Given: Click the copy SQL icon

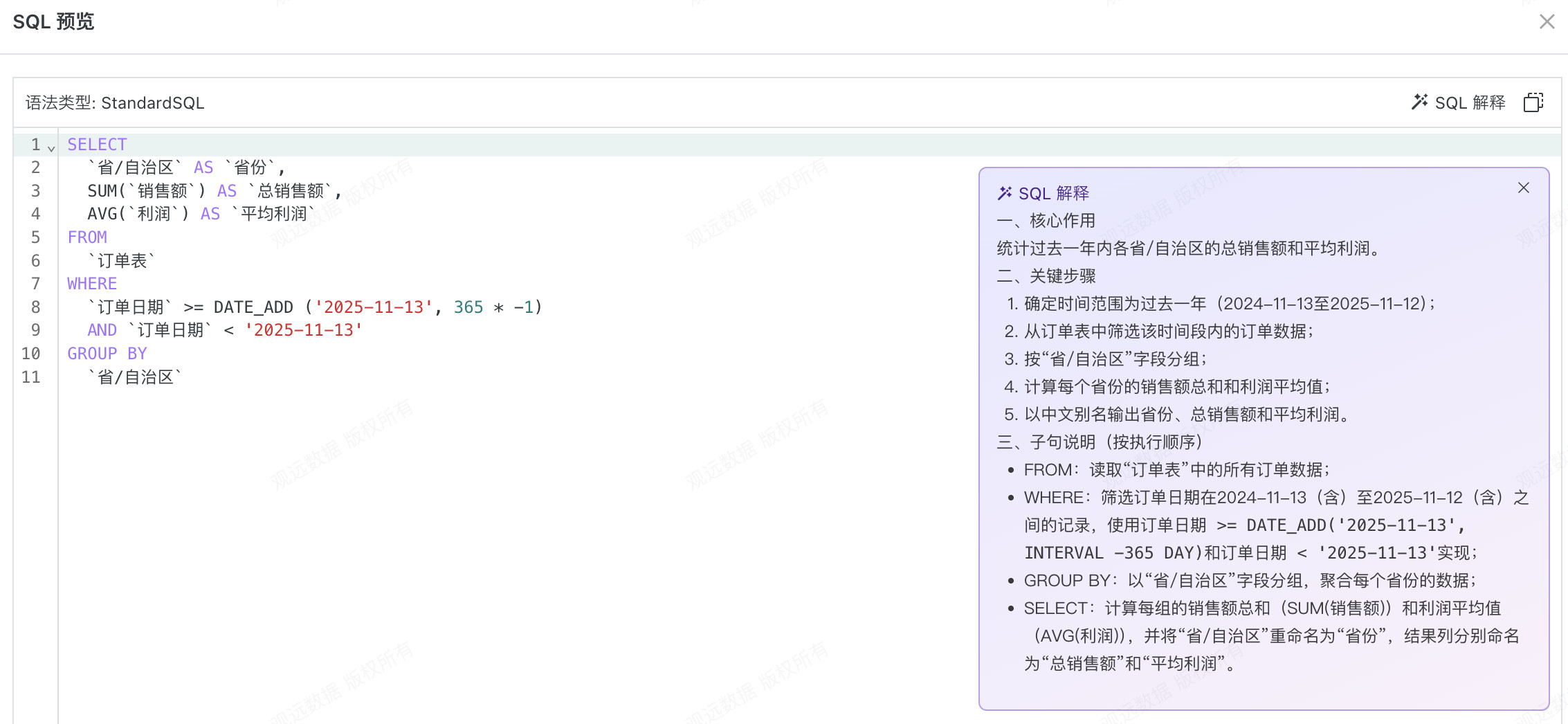Looking at the screenshot, I should tap(1533, 102).
